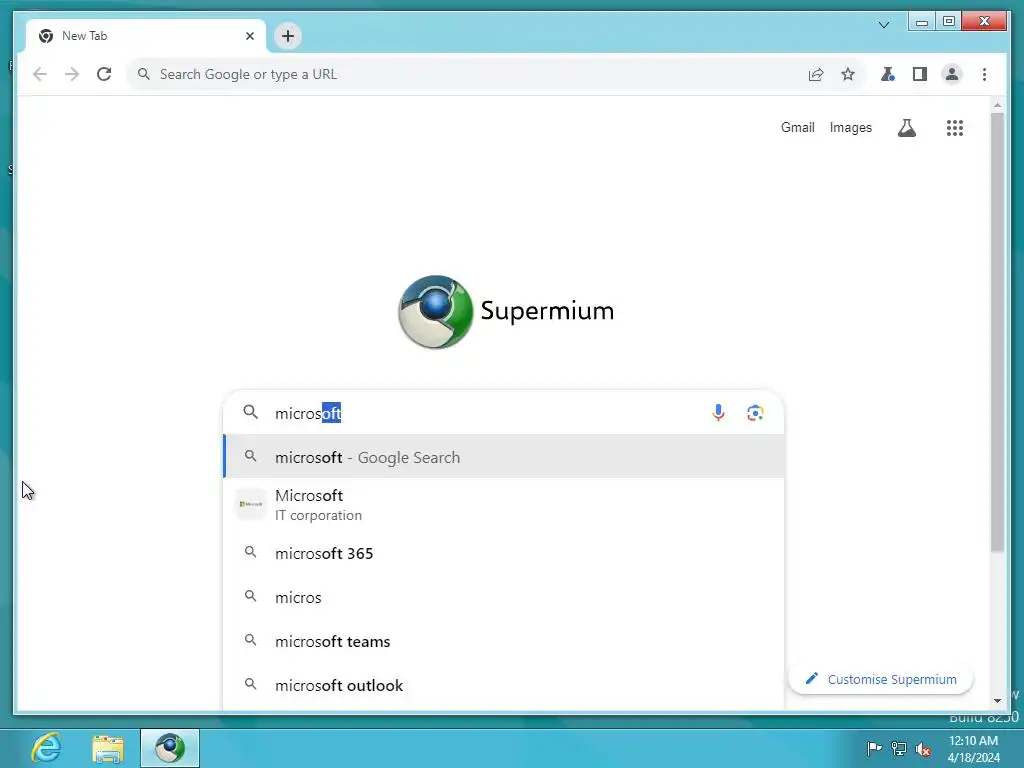Viewport: 1024px width, 768px height.
Task: Open the profile avatar menu
Action: click(x=952, y=74)
